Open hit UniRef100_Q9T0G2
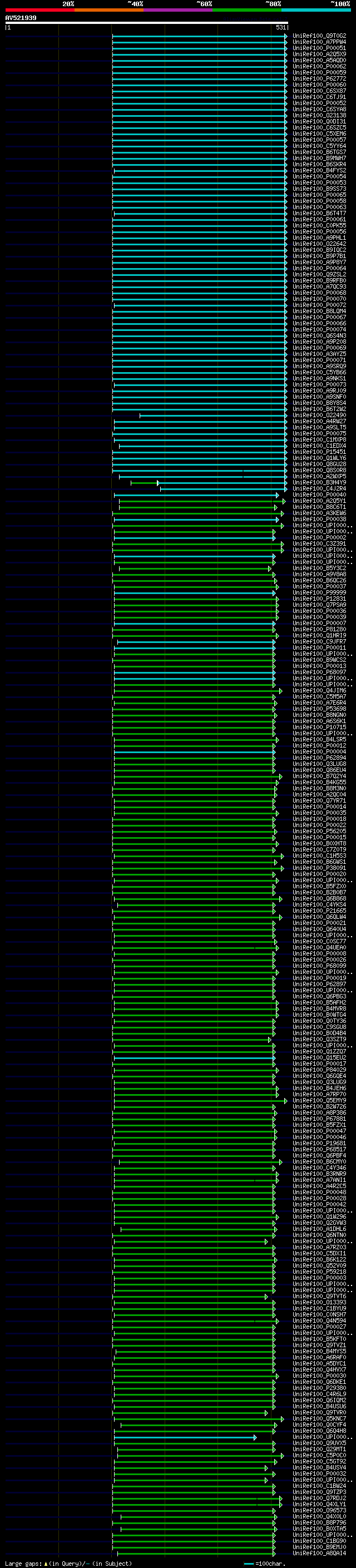The image size is (356, 1568). 319,36
